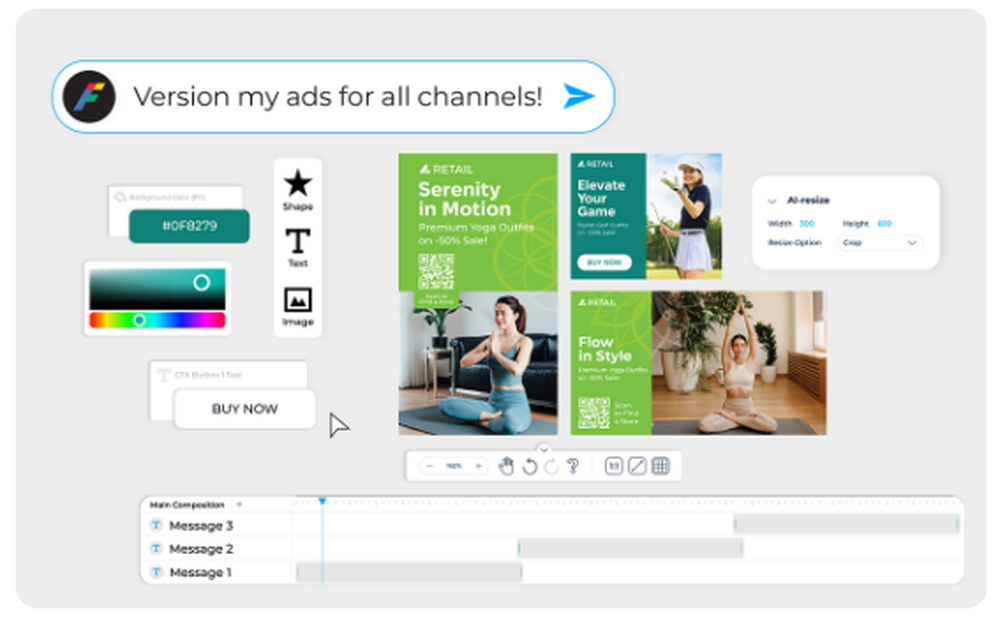Add a new composition with plus
The height and width of the screenshot is (624, 1000).
click(240, 504)
